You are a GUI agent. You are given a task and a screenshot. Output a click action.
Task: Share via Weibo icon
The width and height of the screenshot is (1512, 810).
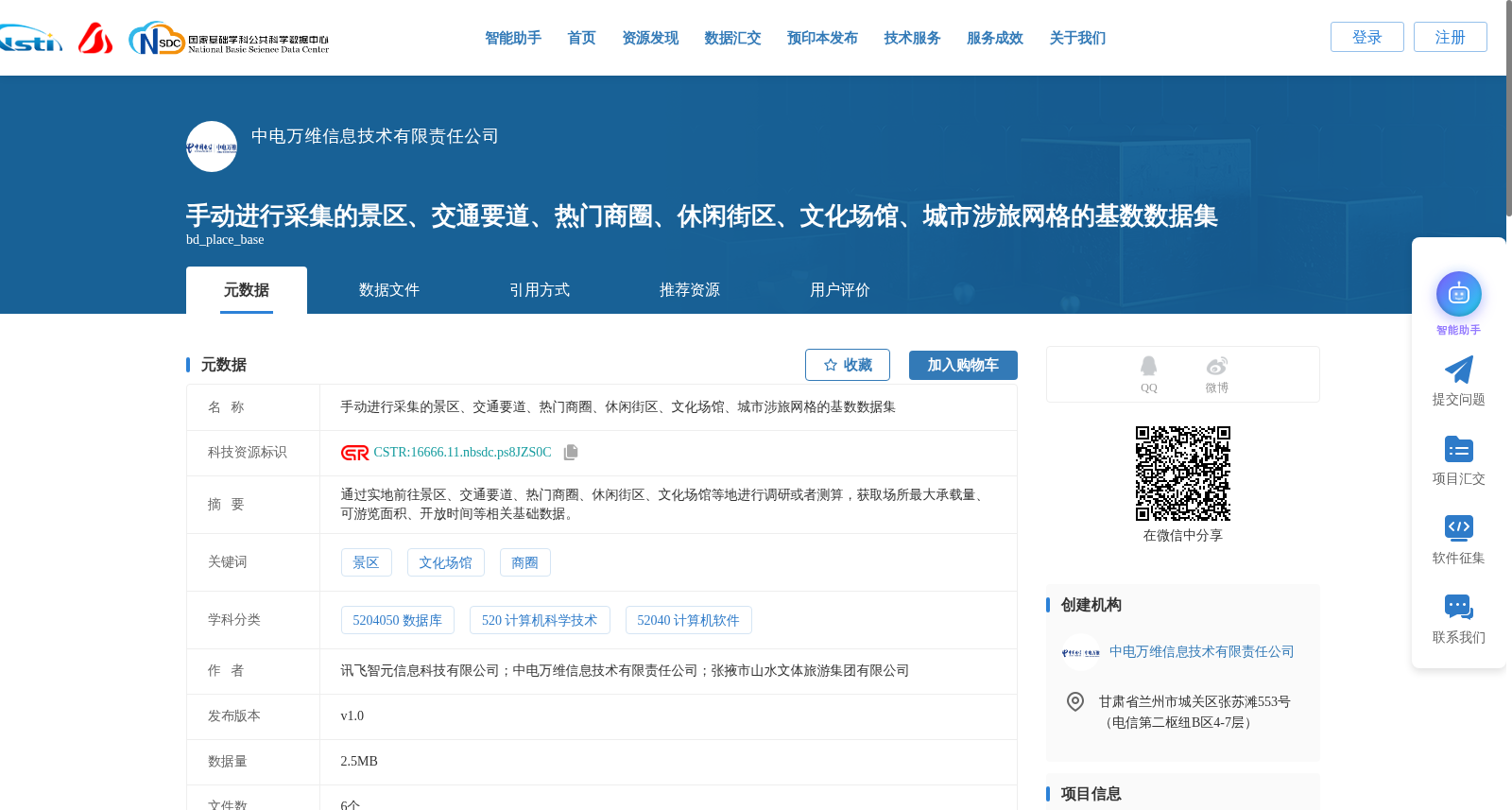point(1217,366)
